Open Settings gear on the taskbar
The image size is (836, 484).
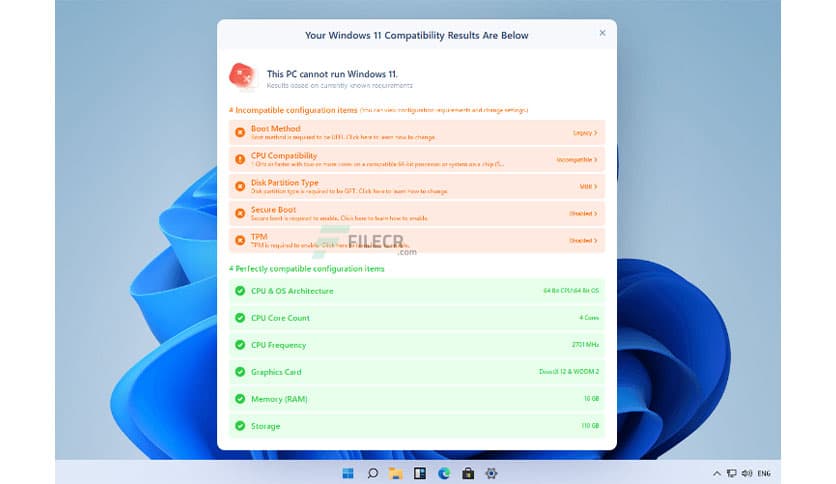[491, 473]
